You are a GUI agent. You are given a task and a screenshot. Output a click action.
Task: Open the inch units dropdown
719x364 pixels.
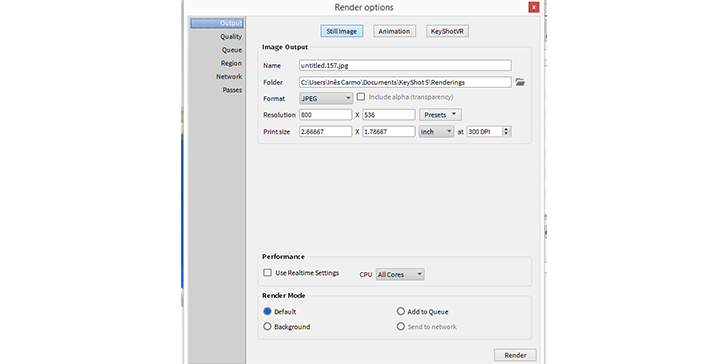click(436, 132)
